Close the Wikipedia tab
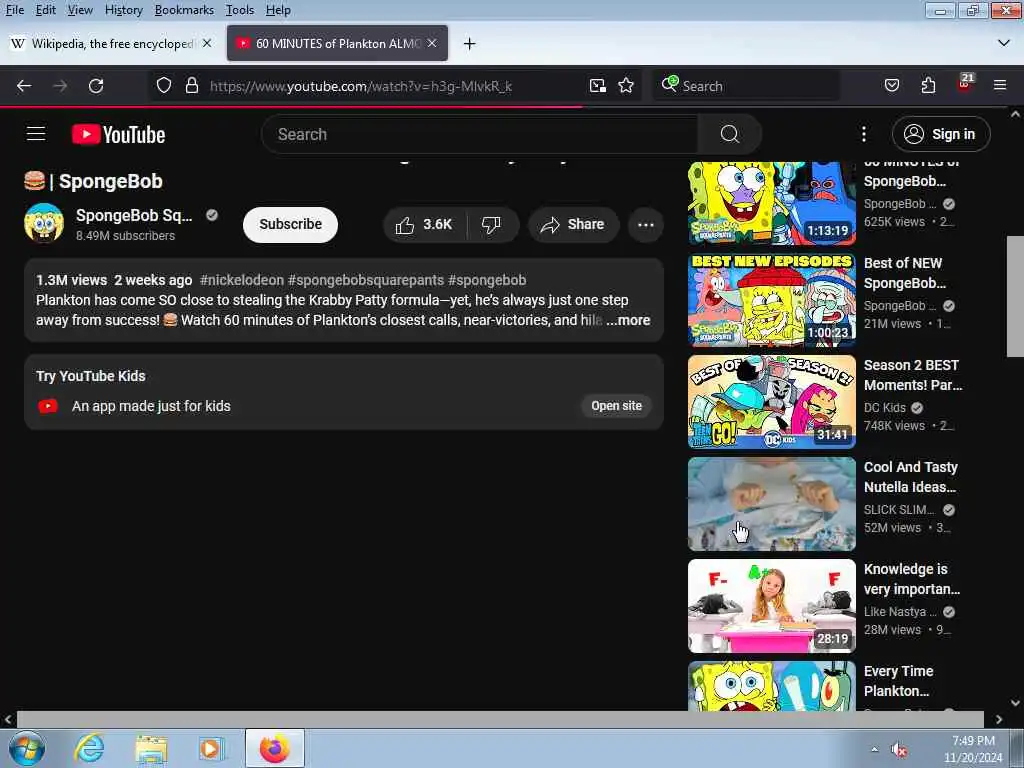The width and height of the screenshot is (1024, 768). 206,43
